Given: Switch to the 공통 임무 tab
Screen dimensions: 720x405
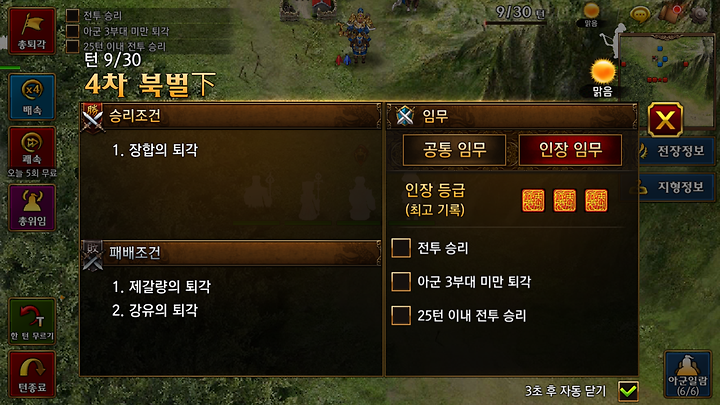Looking at the screenshot, I should point(454,150).
